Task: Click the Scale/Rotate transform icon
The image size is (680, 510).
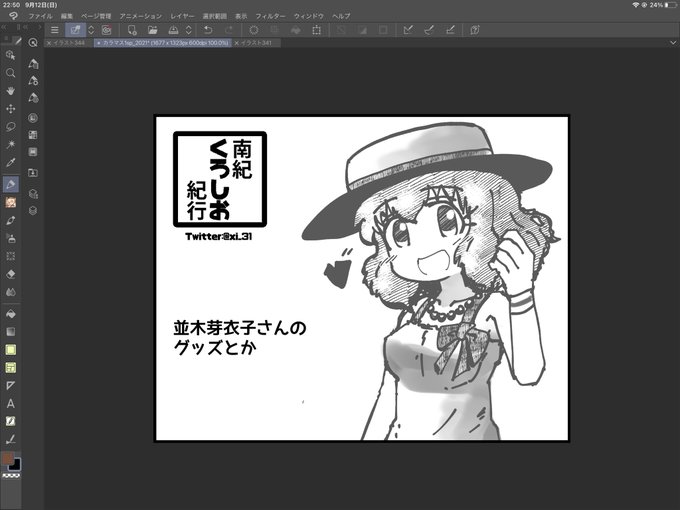Action: point(317,30)
